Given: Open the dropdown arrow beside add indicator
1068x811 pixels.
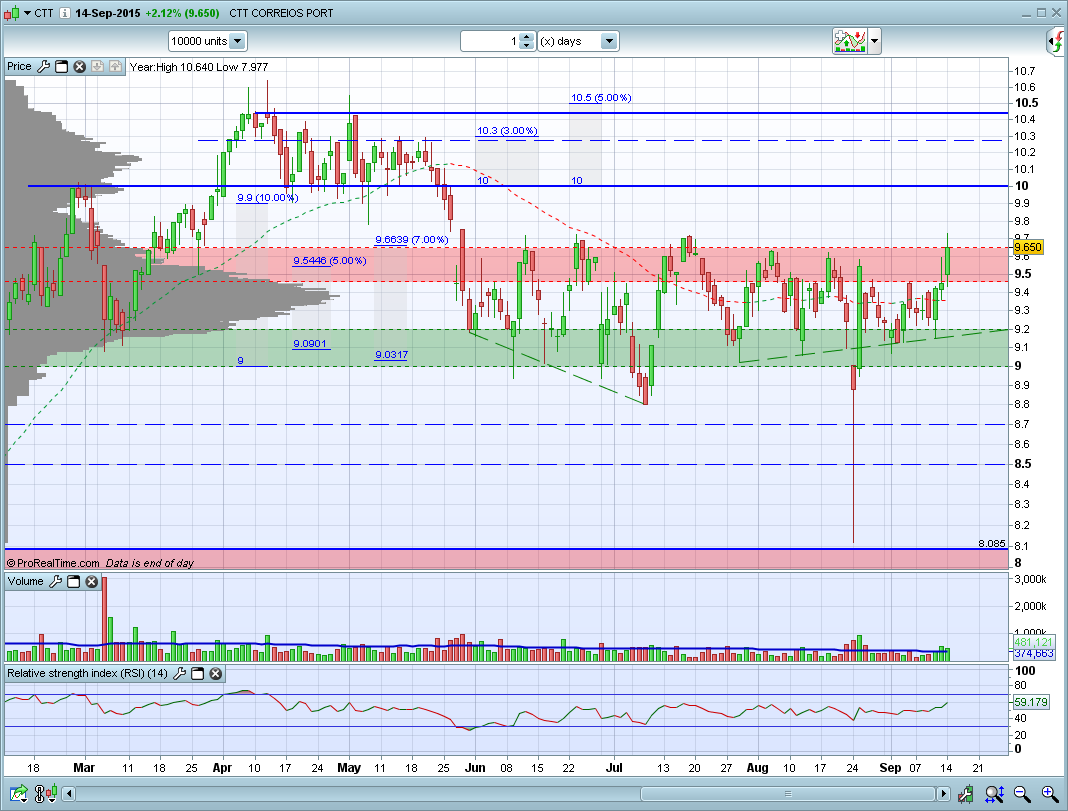Looking at the screenshot, I should click(x=875, y=41).
